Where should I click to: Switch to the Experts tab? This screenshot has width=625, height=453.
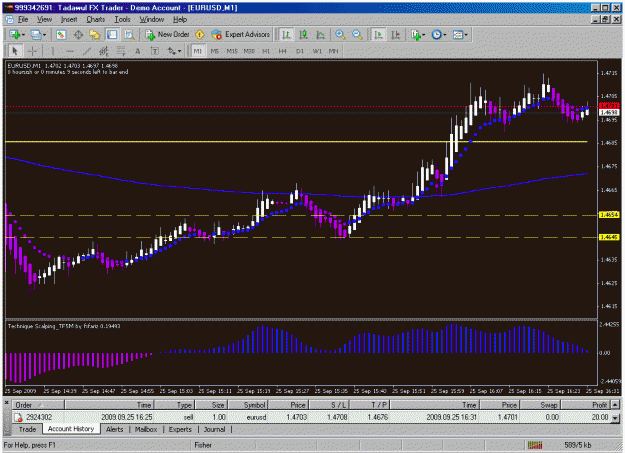[x=180, y=429]
